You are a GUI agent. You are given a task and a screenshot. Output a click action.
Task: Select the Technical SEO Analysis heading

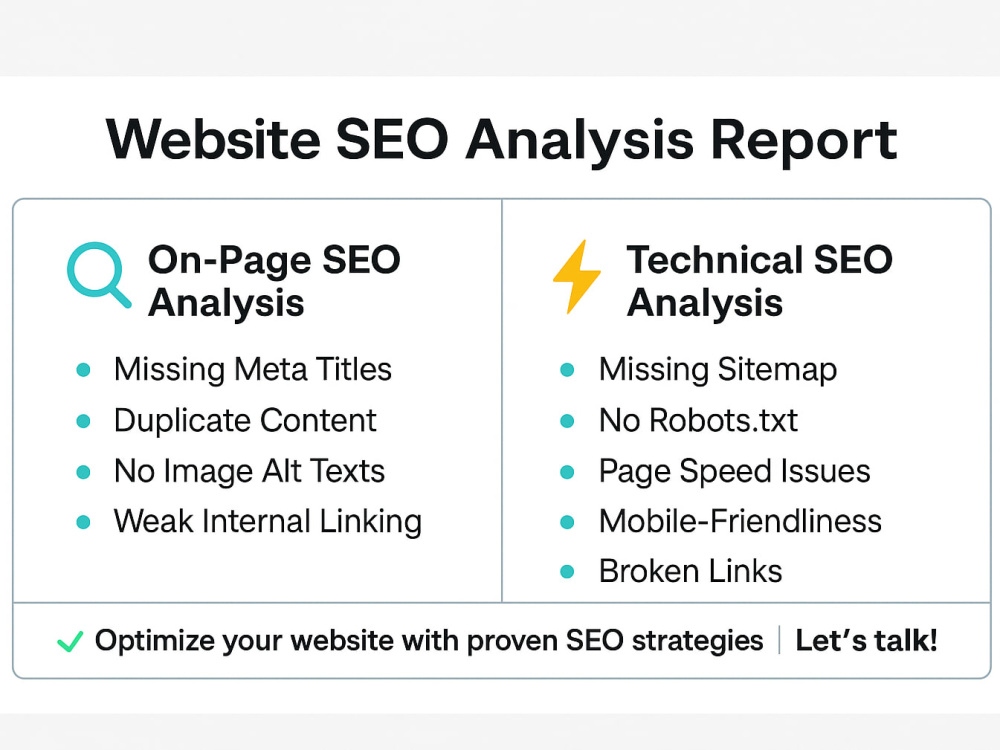759,281
